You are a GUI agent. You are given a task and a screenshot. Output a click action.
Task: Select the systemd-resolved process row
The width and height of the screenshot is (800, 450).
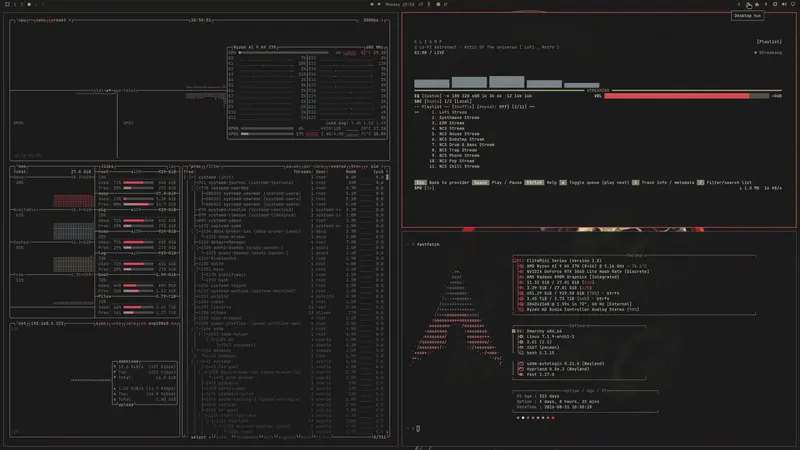click(x=286, y=210)
